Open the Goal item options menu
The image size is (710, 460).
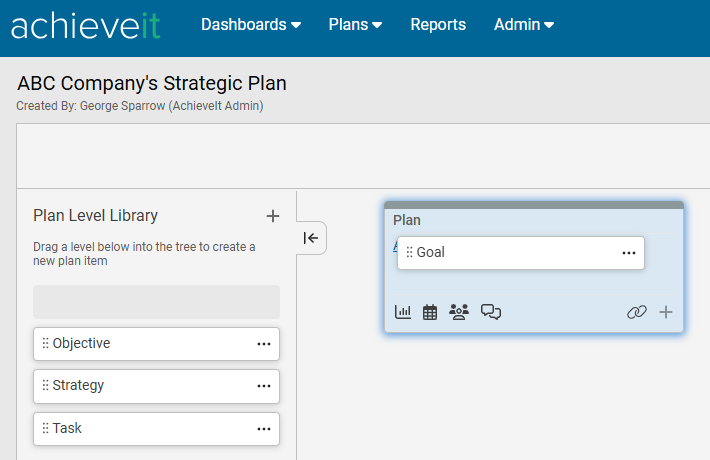pos(629,253)
